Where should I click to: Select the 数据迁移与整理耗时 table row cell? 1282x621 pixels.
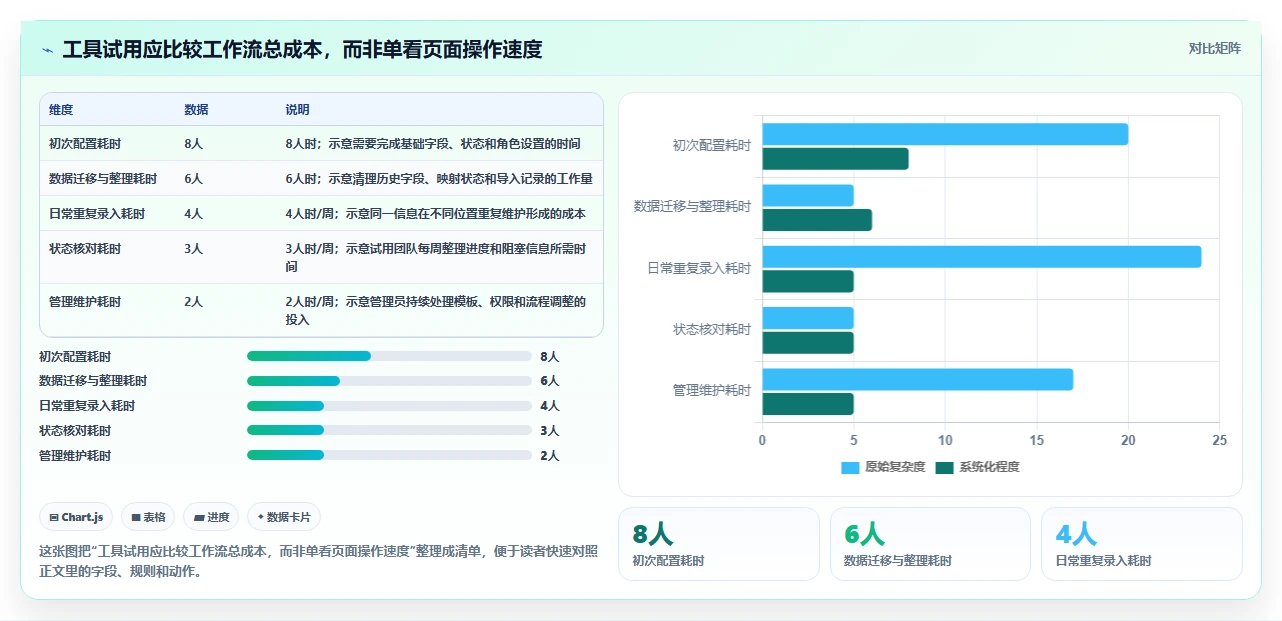point(103,179)
